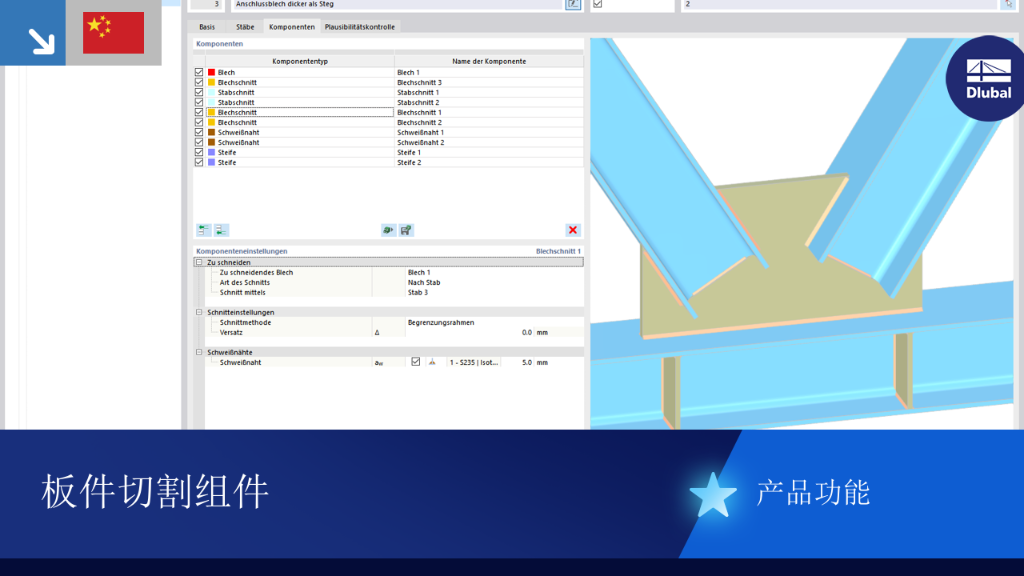Click the Dlubal logo badge

pyautogui.click(x=987, y=78)
